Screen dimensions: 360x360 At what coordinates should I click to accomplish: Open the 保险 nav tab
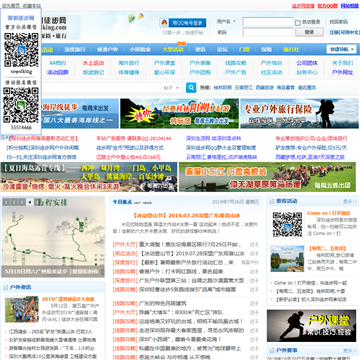pos(266,50)
